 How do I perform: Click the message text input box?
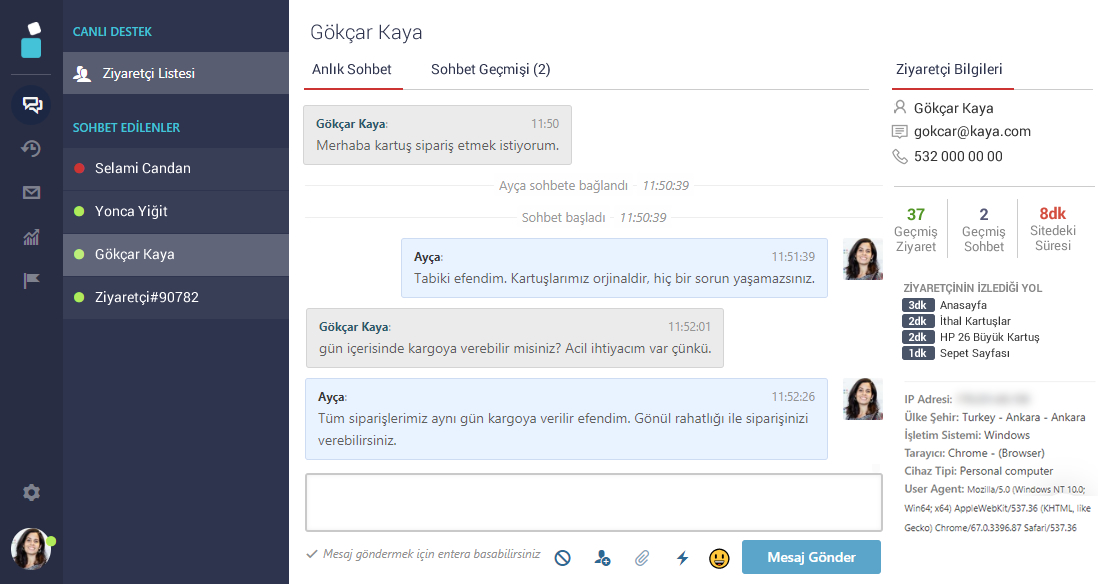coord(593,502)
